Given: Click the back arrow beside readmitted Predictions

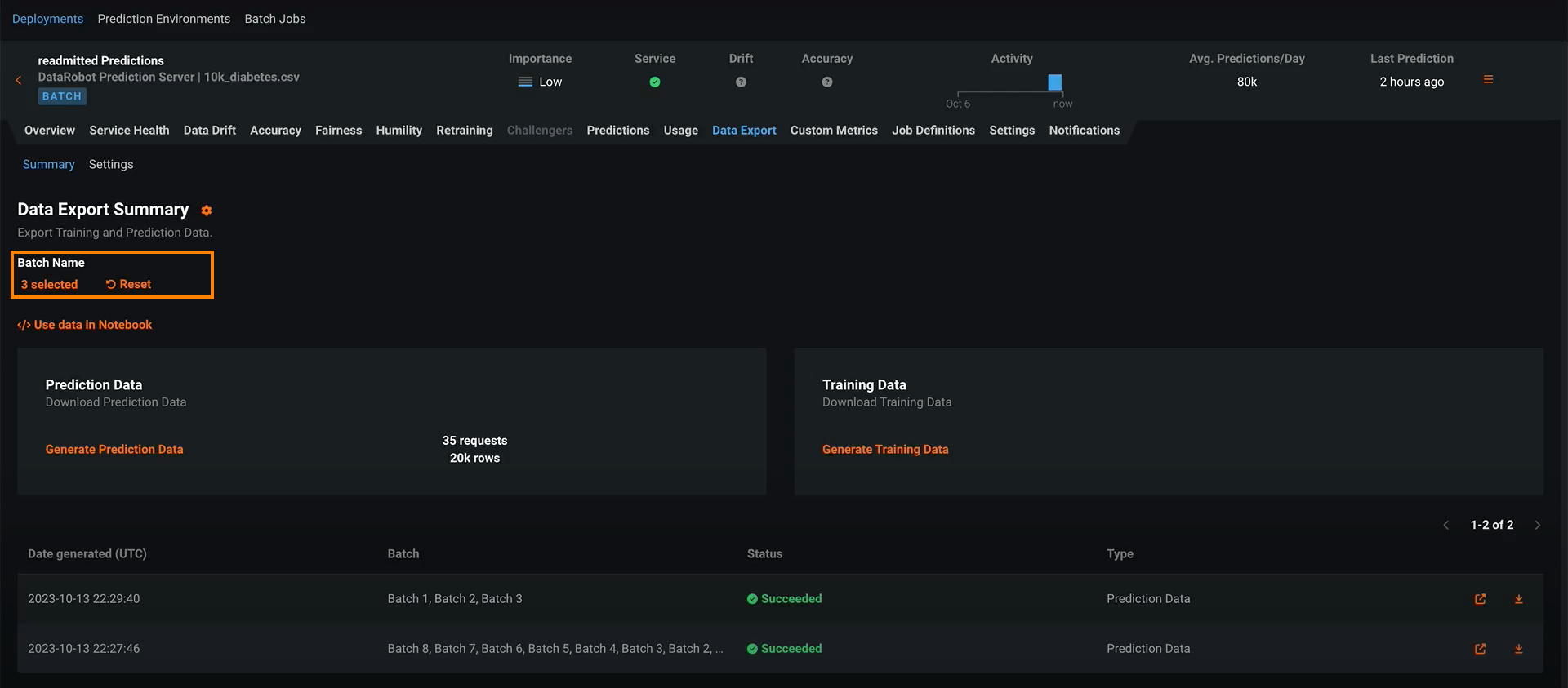Looking at the screenshot, I should 19,80.
